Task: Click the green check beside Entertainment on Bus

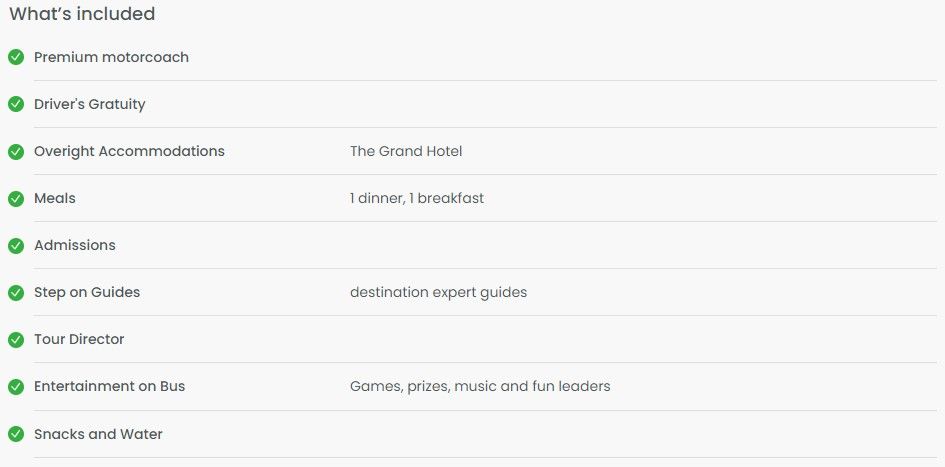Action: (16, 387)
